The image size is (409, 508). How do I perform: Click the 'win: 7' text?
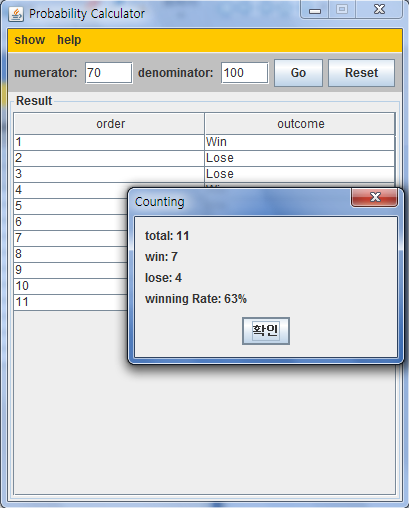[161, 257]
